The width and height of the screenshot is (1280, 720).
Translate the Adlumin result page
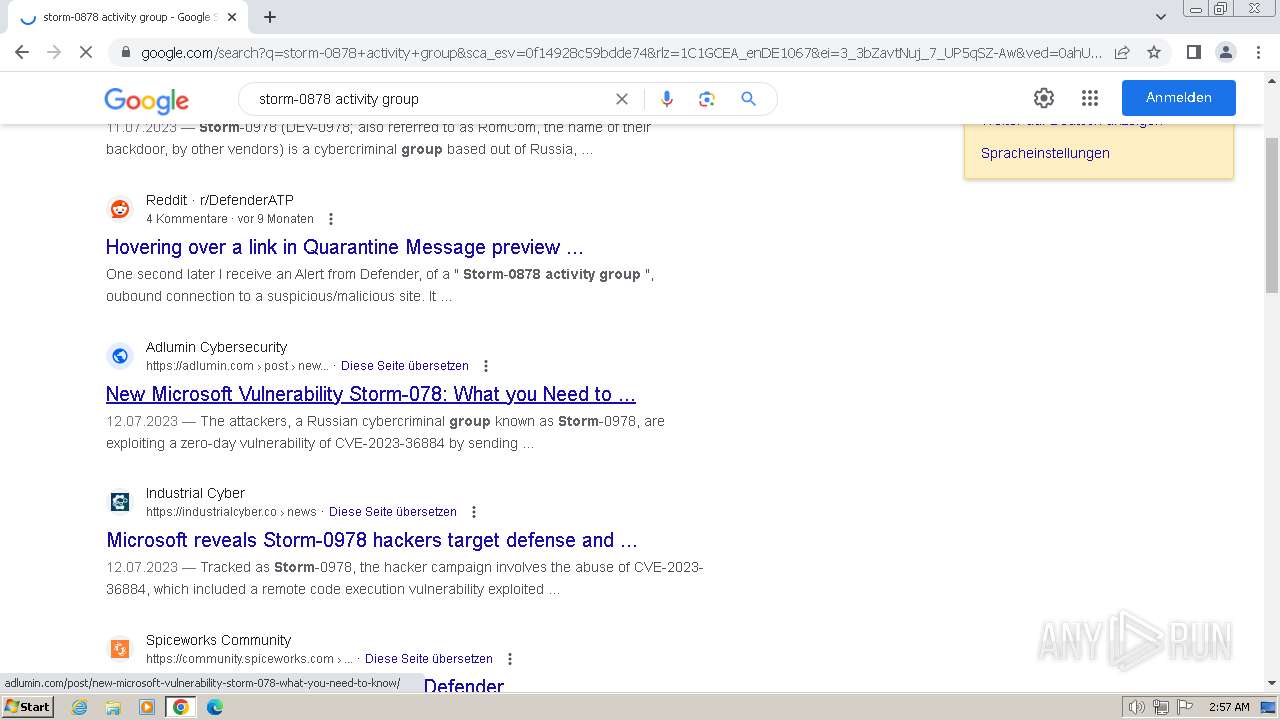coord(405,366)
